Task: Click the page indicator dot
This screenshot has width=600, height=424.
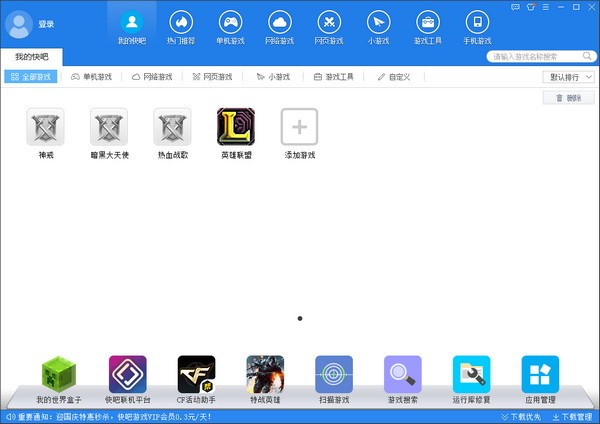Action: pos(300,318)
